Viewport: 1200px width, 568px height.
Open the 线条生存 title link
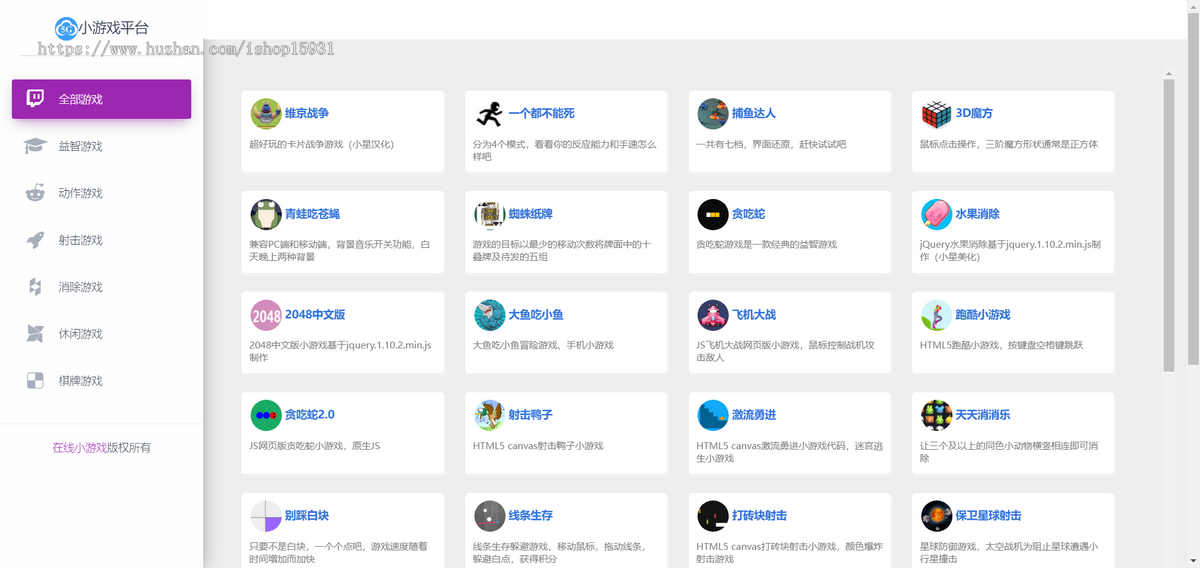[530, 516]
